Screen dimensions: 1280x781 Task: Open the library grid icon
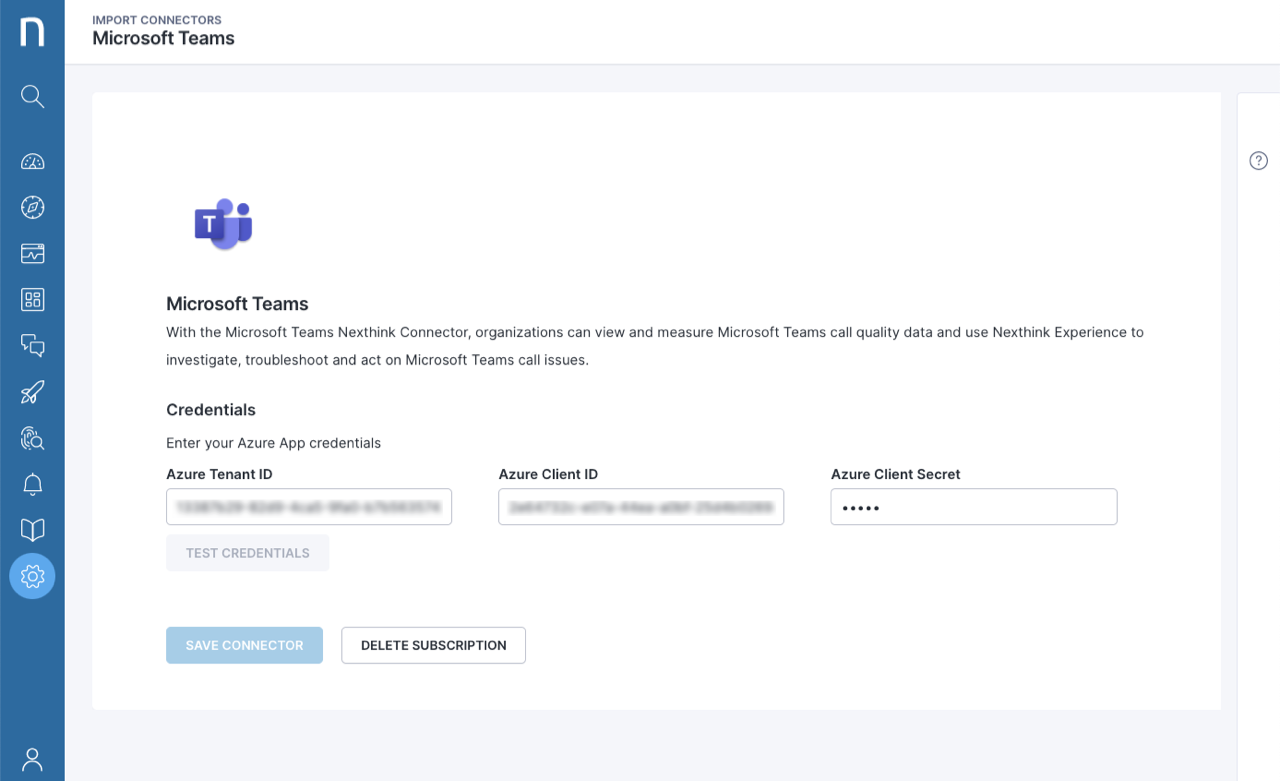click(x=32, y=299)
